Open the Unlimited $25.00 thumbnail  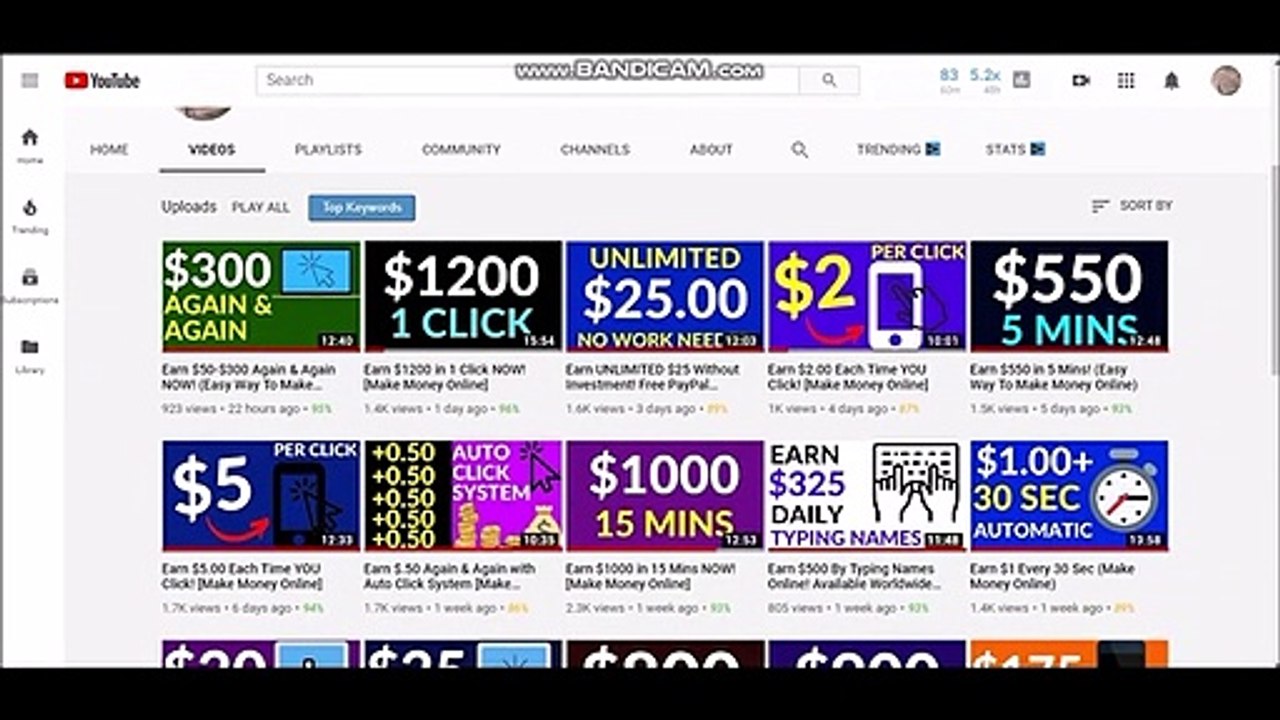coord(665,296)
